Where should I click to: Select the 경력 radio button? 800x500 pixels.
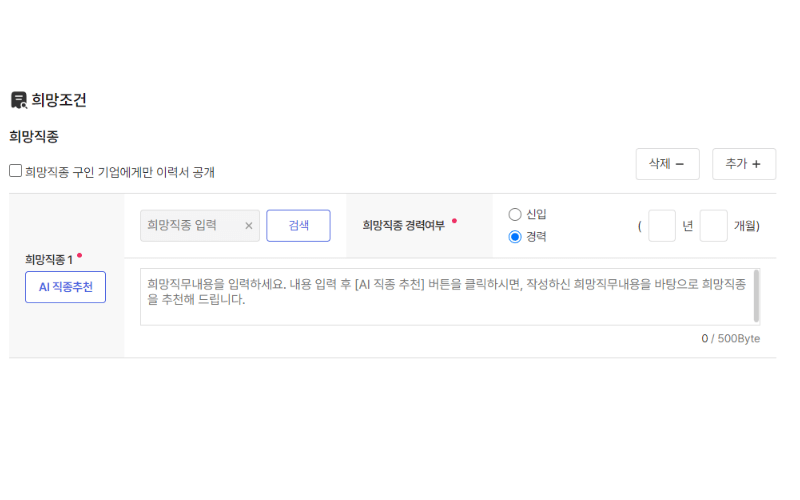(x=515, y=237)
